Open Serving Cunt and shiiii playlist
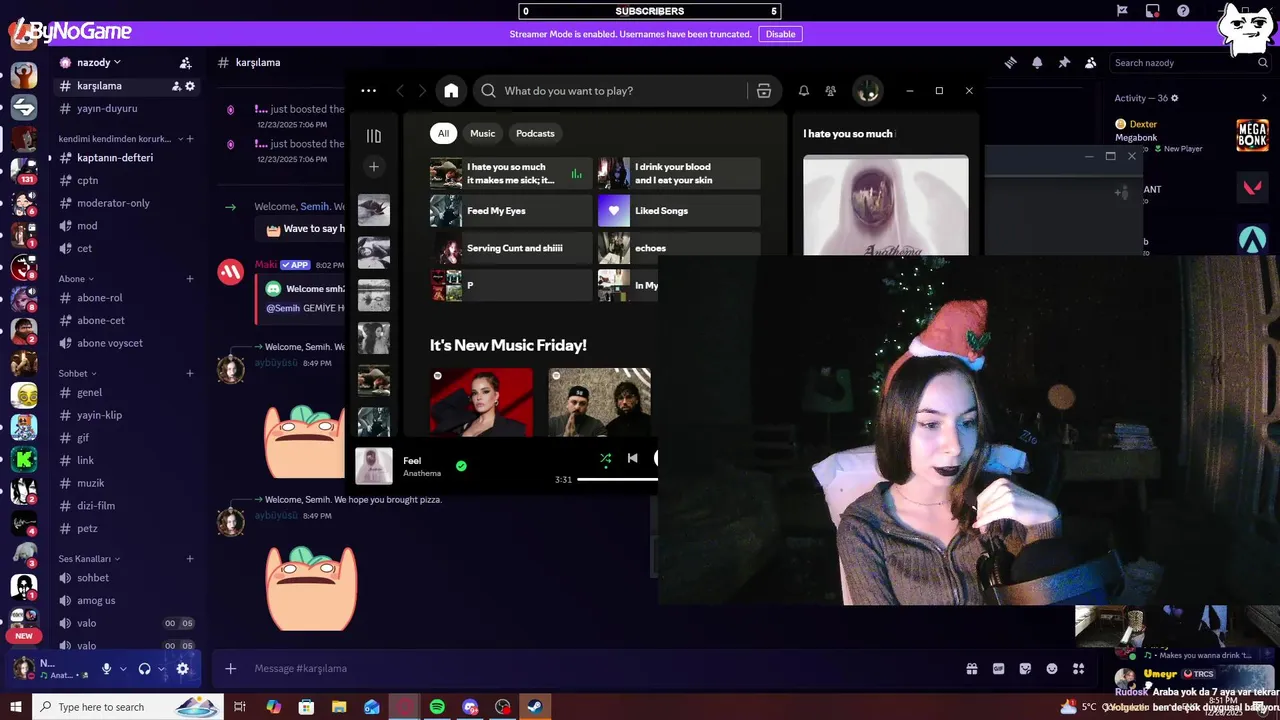Screen dimensions: 1280x720 tap(511, 248)
